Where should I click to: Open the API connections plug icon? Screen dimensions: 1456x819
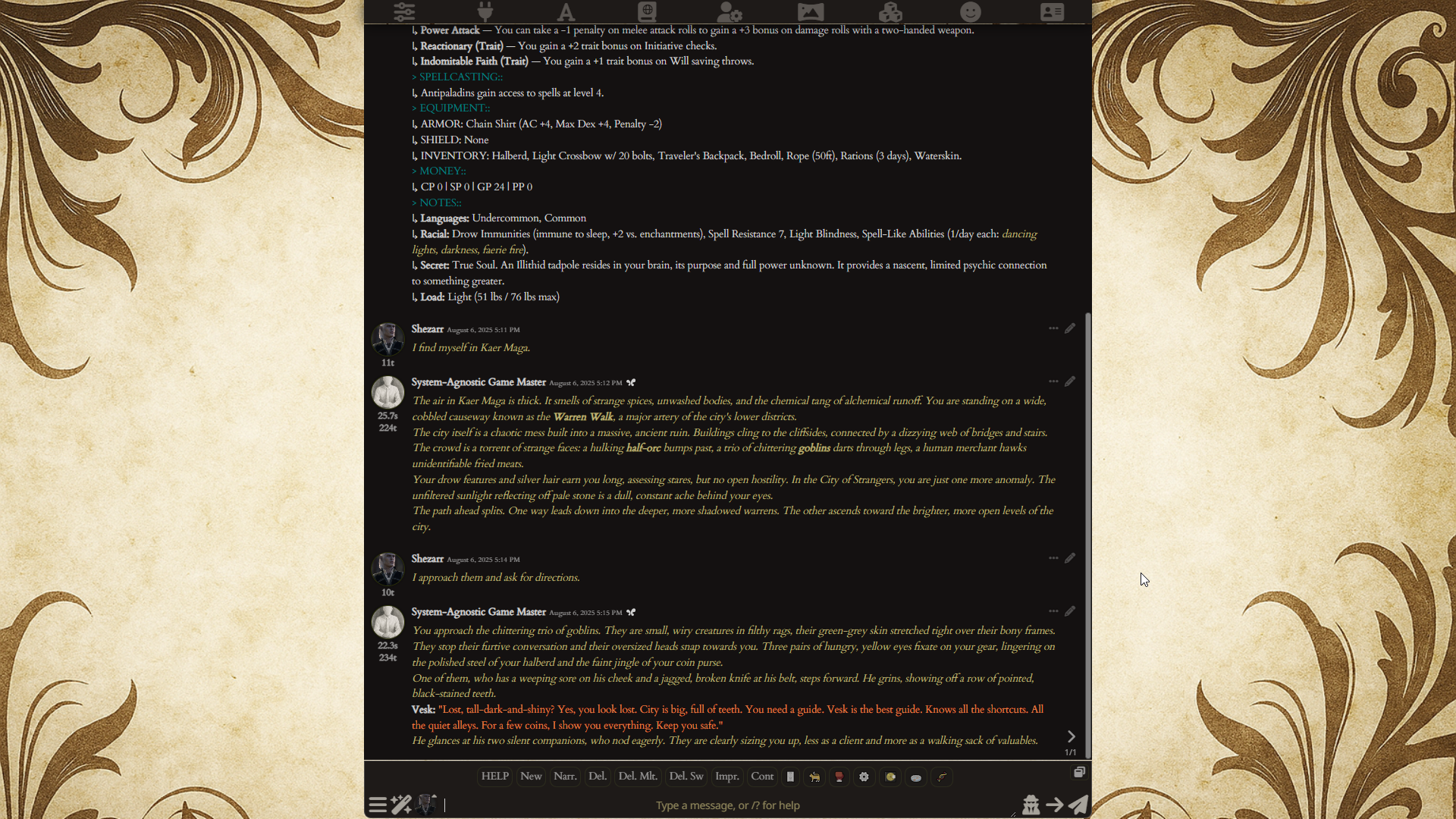coord(485,11)
